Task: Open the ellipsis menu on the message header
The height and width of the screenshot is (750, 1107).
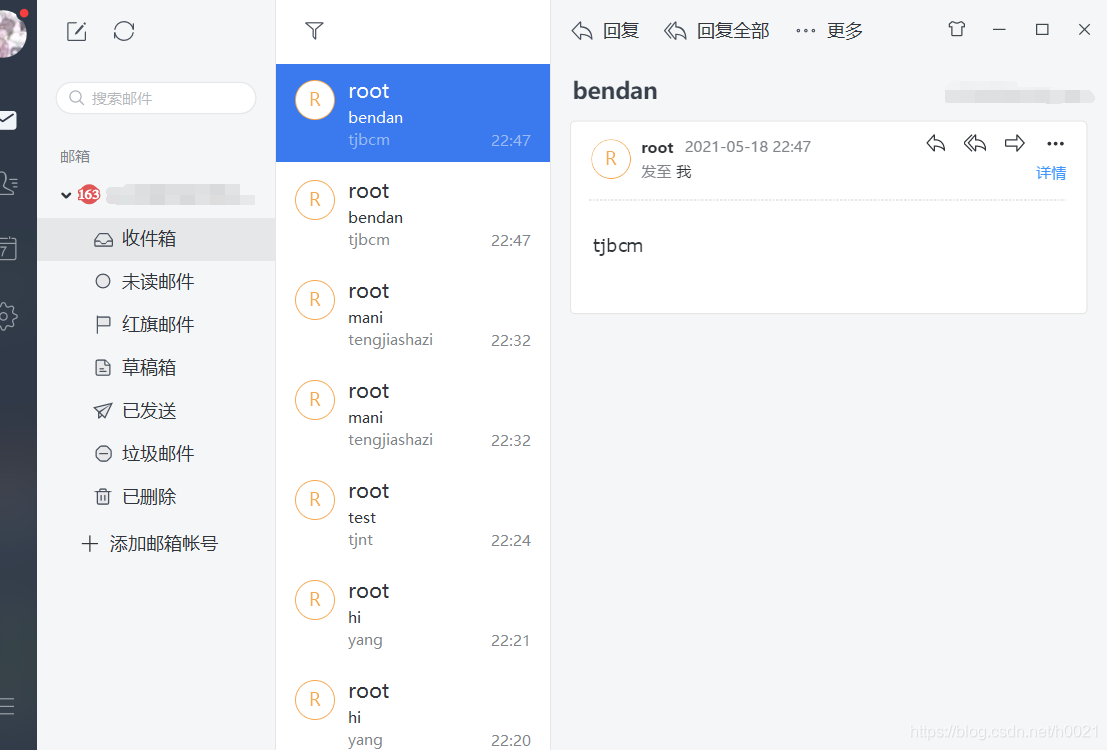Action: (1055, 143)
